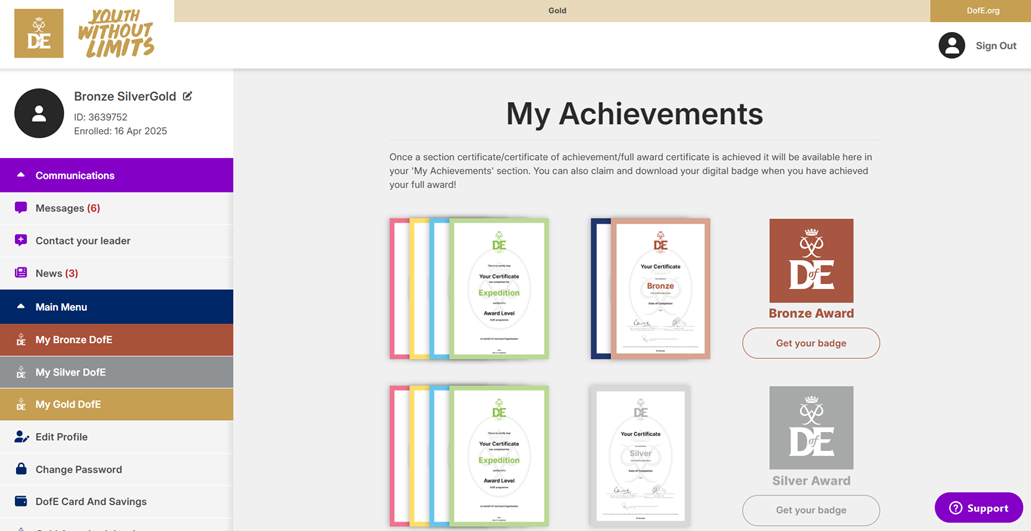The width and height of the screenshot is (1031, 531).
Task: Click the user account avatar icon near Sign Out
Action: pyautogui.click(x=951, y=46)
